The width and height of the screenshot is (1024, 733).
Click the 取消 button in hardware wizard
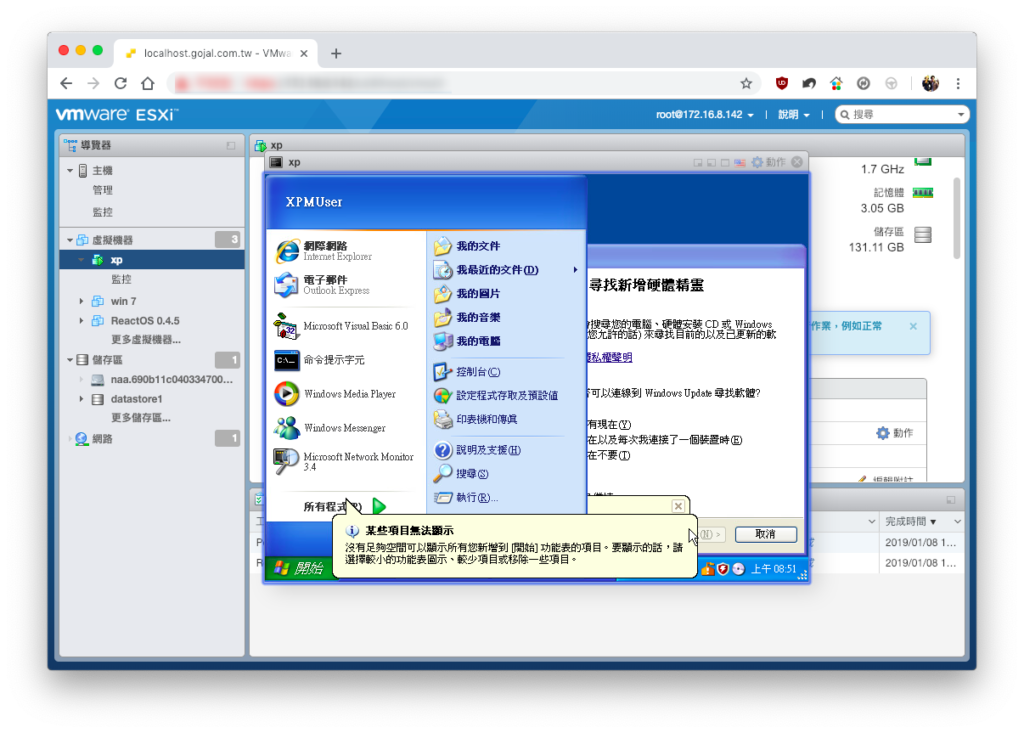(x=765, y=534)
